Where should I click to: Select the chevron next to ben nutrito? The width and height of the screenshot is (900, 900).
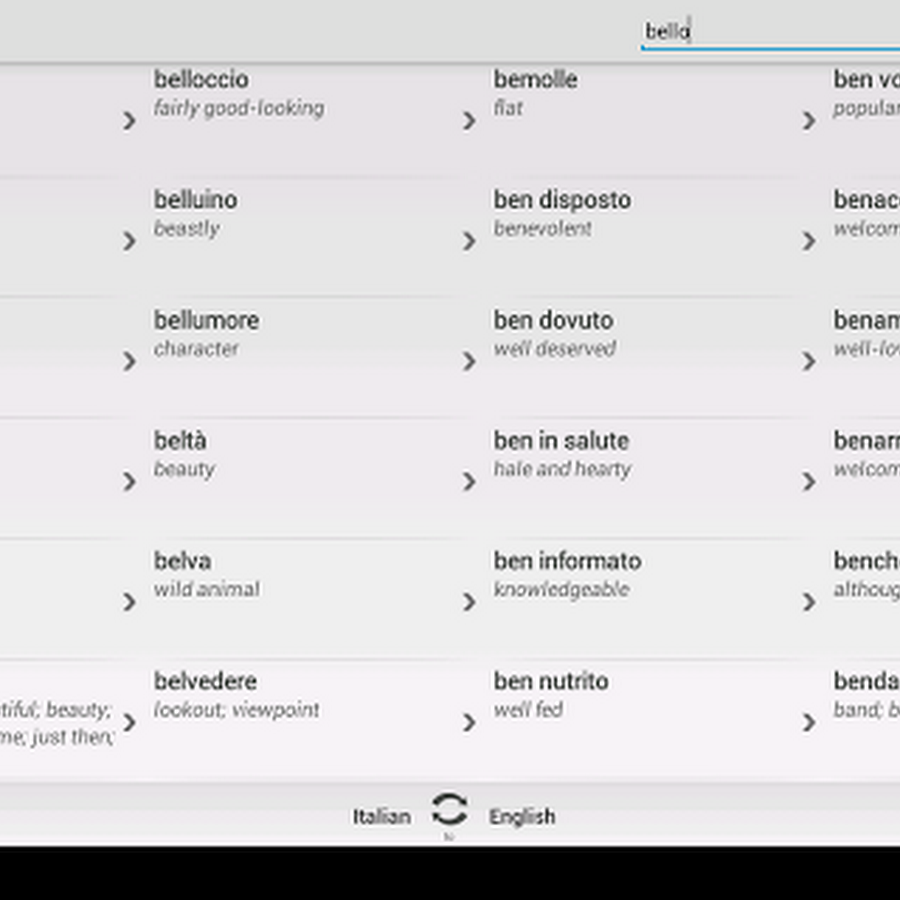(x=470, y=721)
